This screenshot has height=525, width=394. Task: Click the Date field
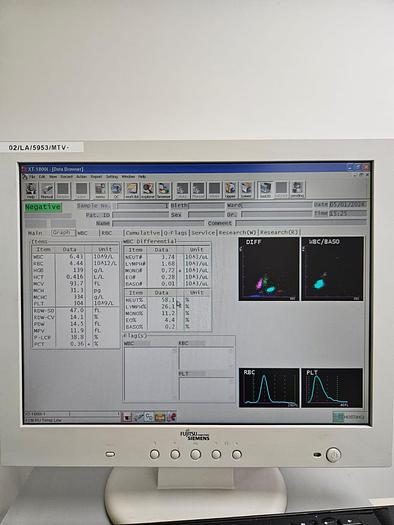click(348, 204)
